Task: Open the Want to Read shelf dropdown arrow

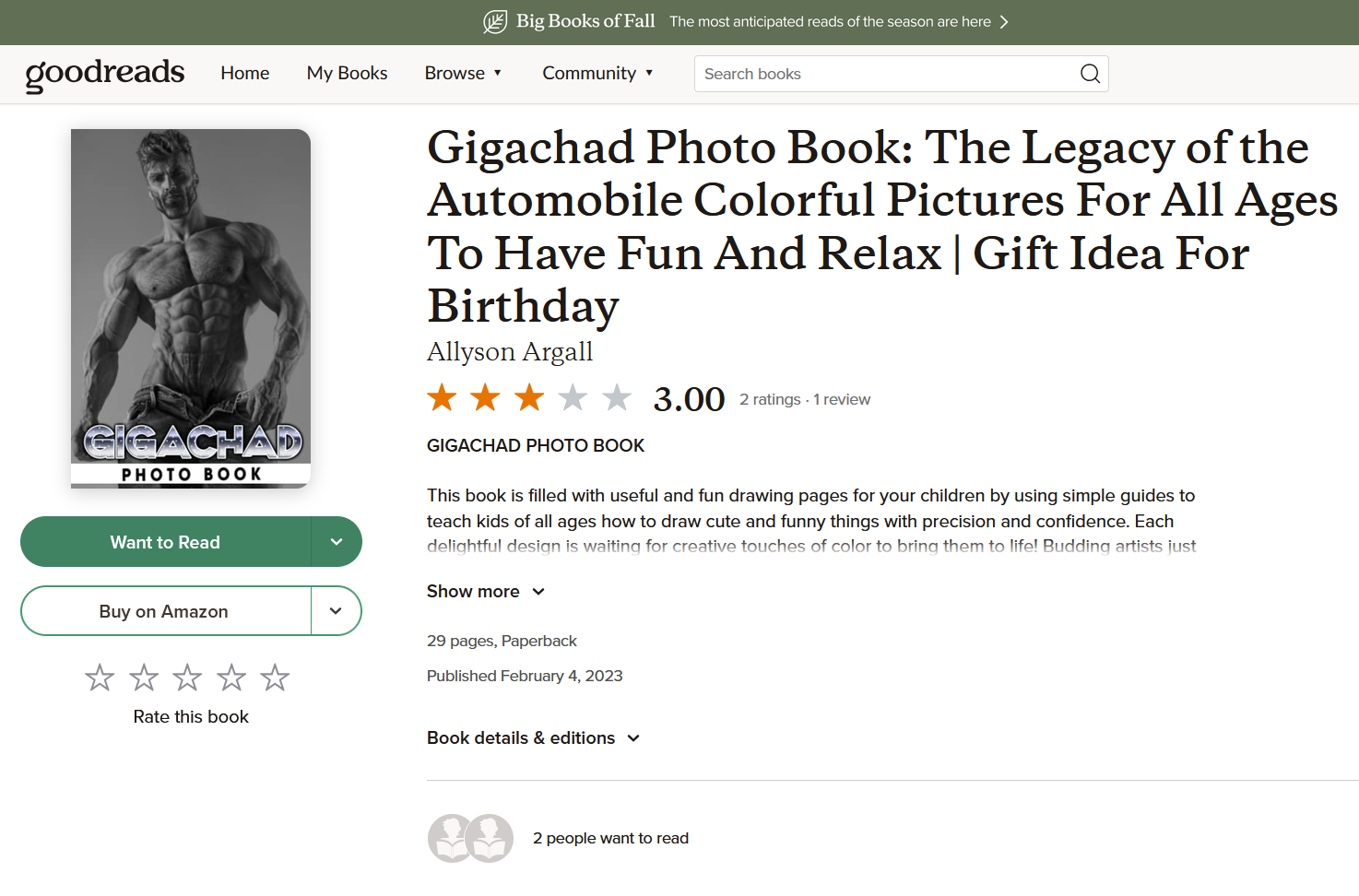Action: pyautogui.click(x=337, y=542)
